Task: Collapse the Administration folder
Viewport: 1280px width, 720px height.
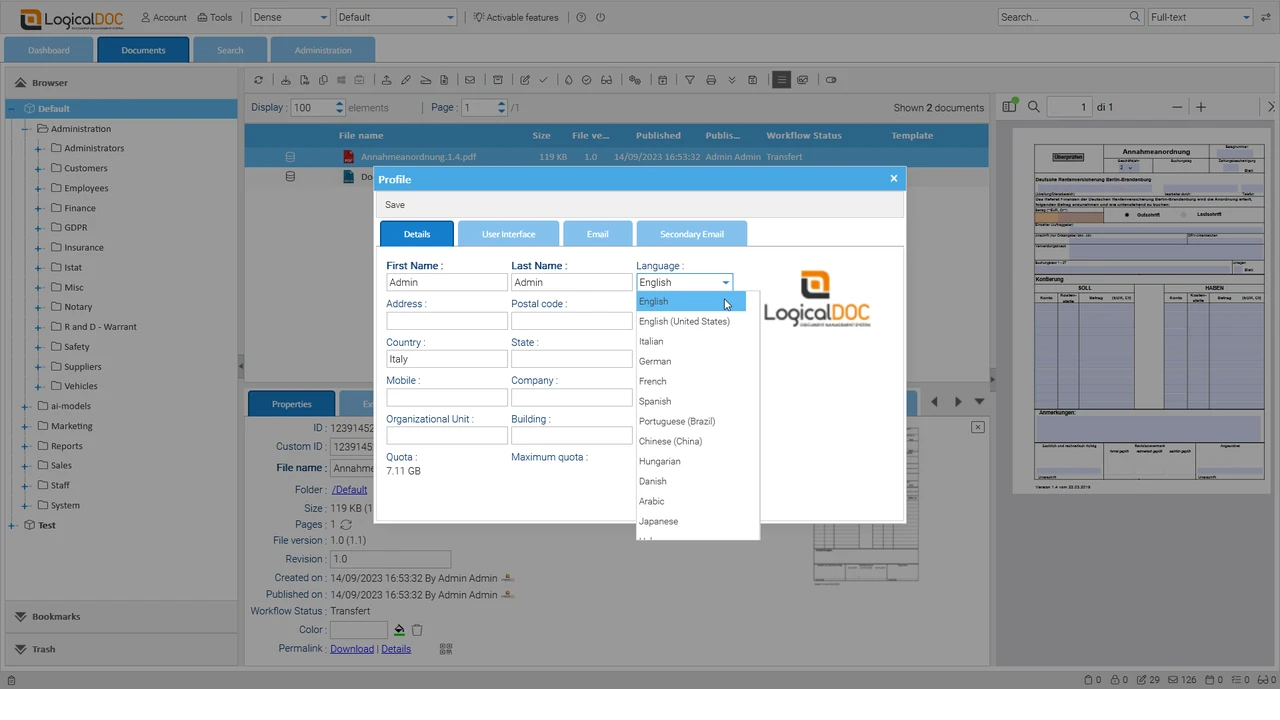Action: 26,128
